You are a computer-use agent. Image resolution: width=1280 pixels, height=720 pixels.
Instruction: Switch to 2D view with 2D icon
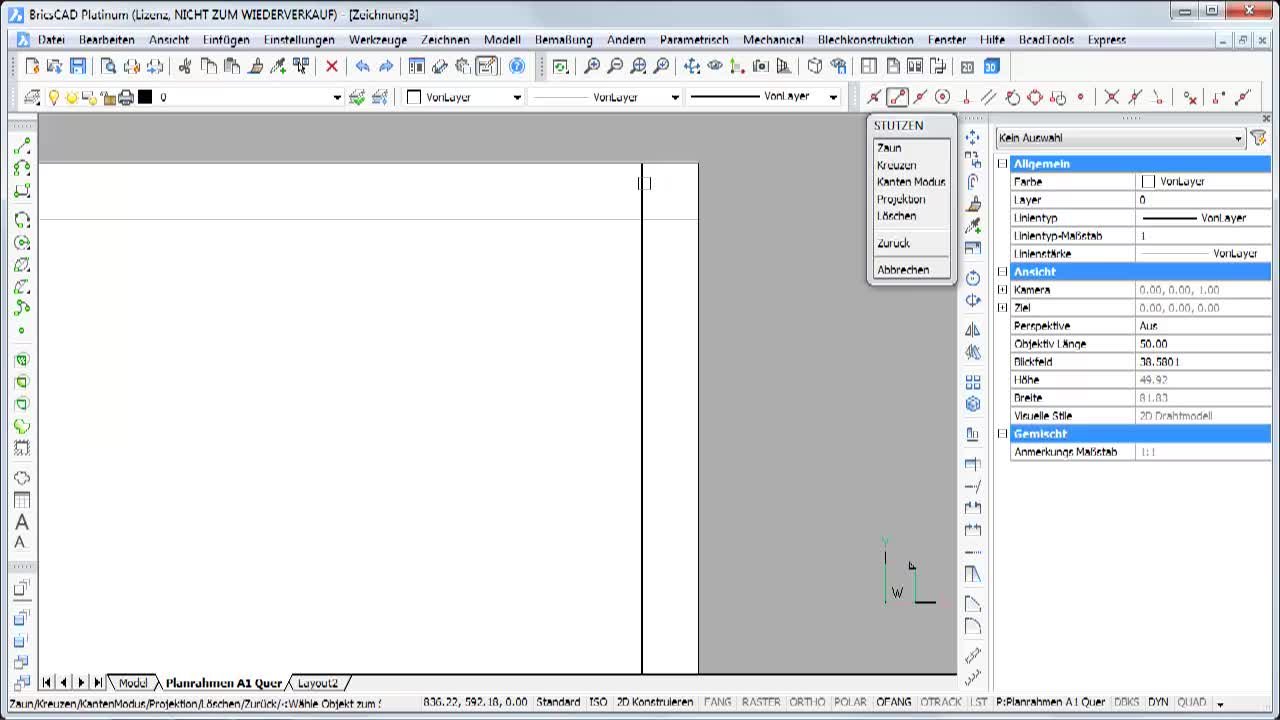click(967, 66)
